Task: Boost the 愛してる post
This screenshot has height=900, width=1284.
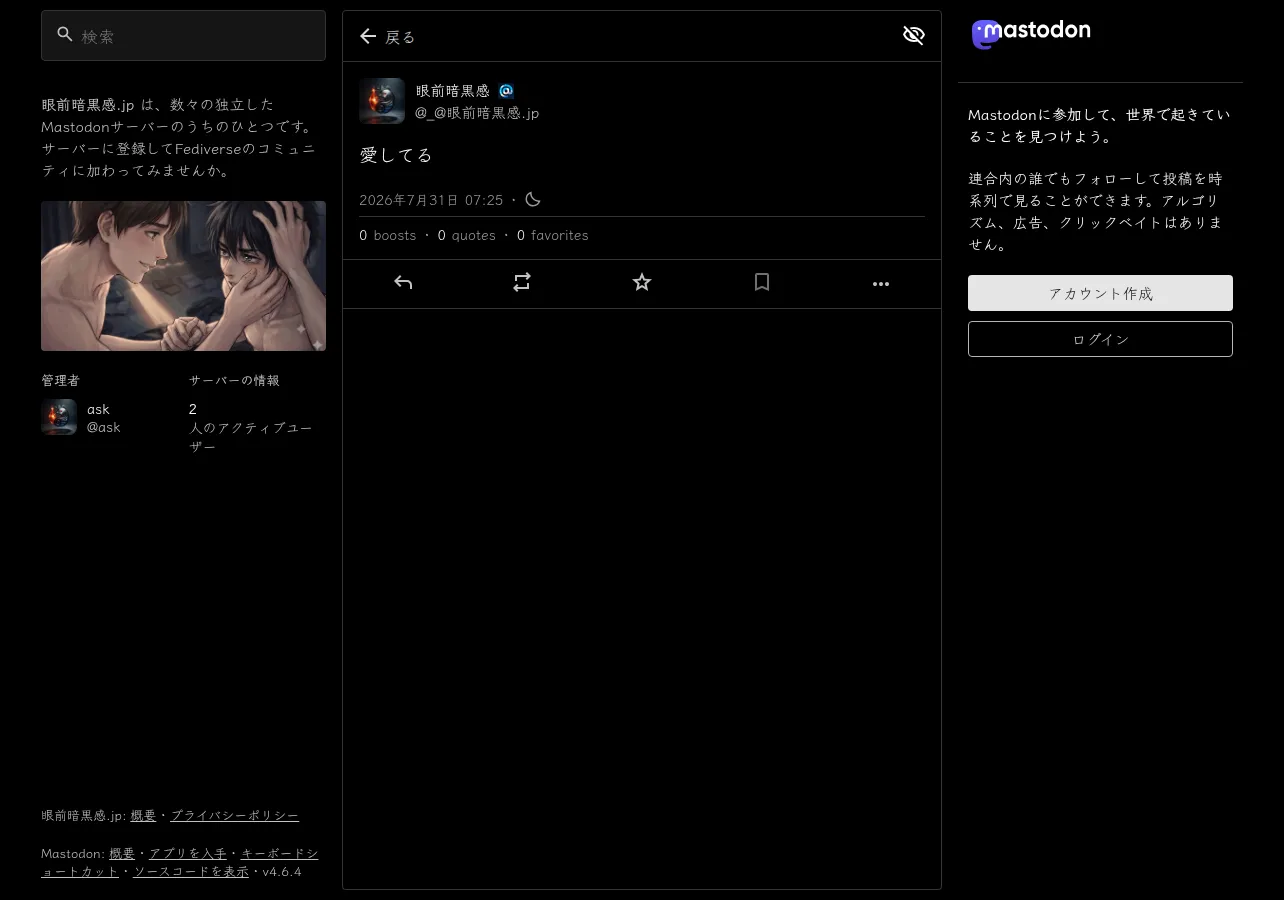Action: [522, 284]
